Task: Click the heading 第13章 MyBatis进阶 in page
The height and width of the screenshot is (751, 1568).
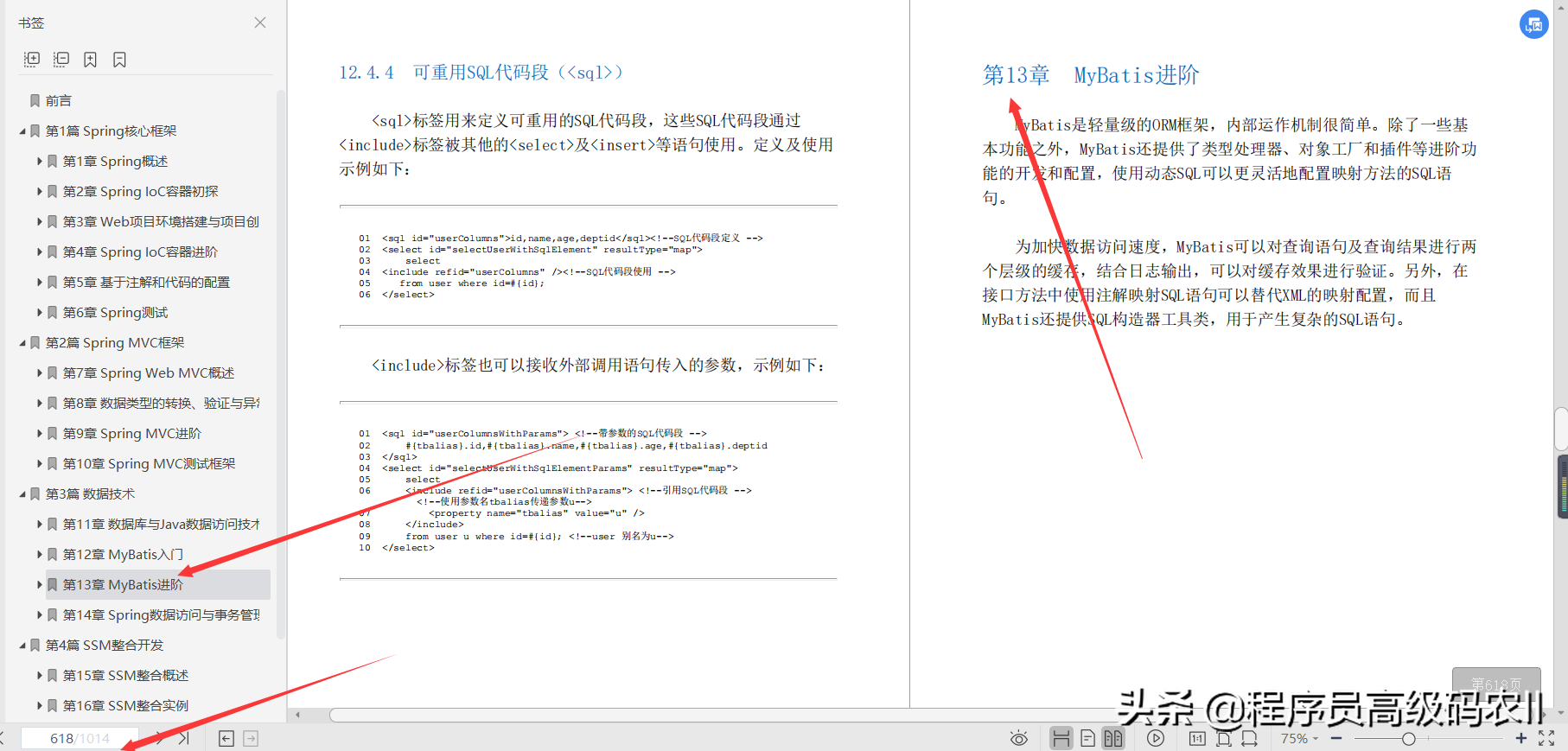Action: [x=1091, y=75]
